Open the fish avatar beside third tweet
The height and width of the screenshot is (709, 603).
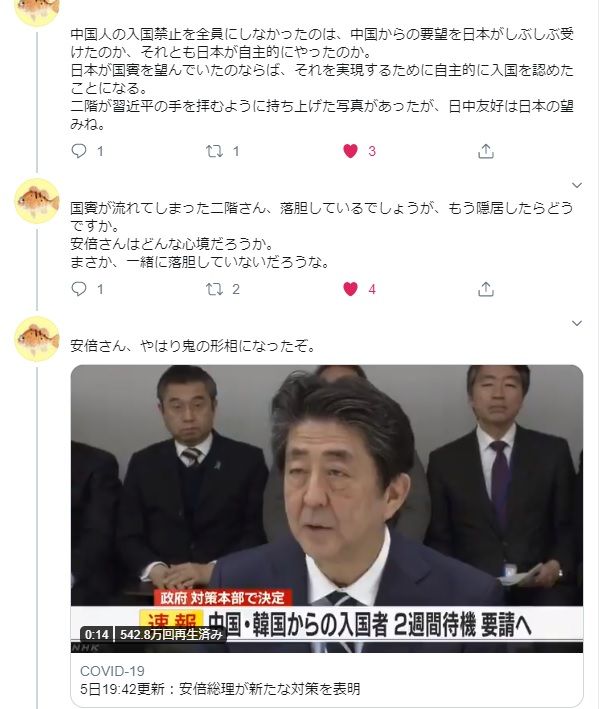click(37, 339)
